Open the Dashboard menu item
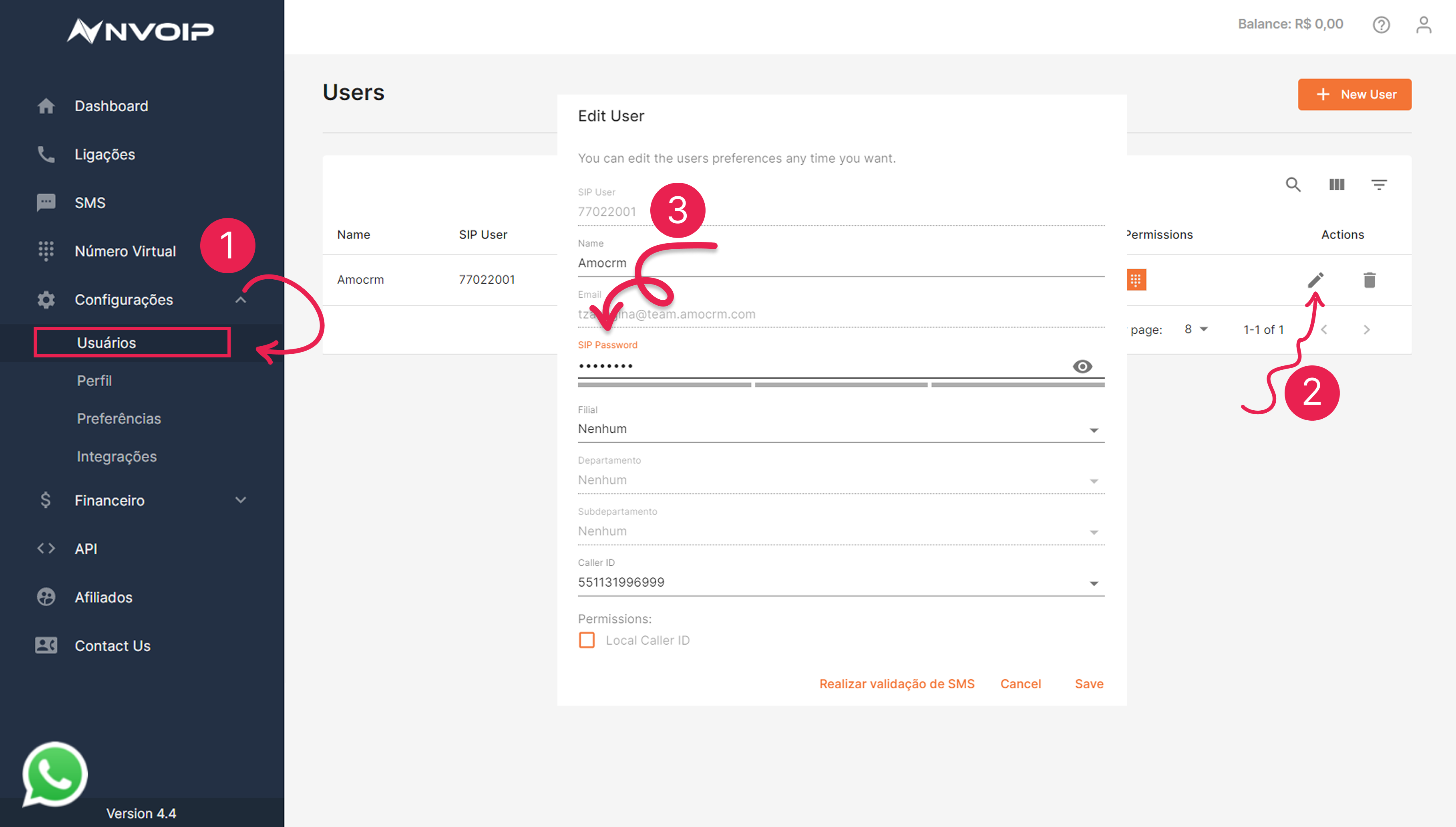 [x=111, y=106]
